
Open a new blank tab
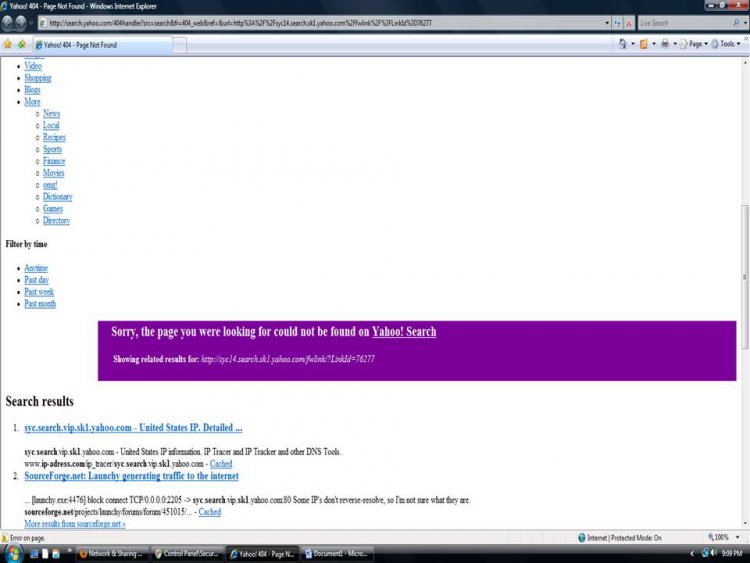[179, 45]
